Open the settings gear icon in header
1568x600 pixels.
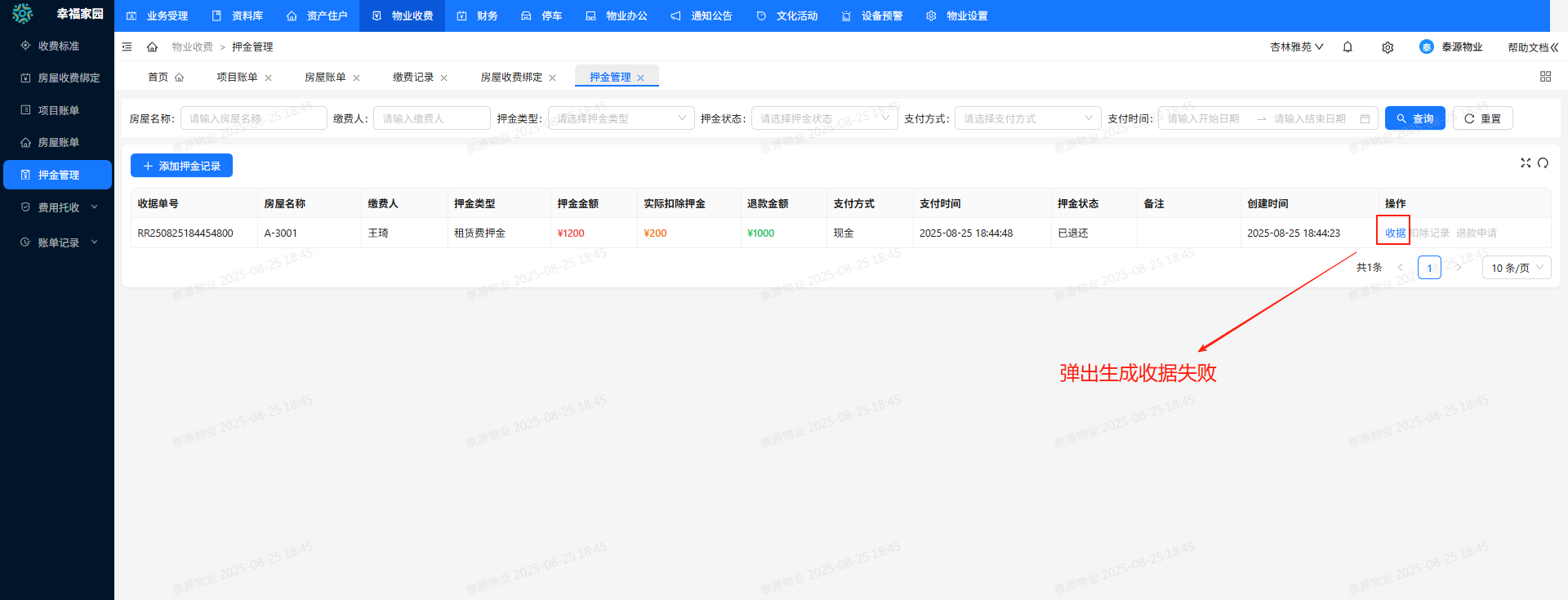point(1388,47)
